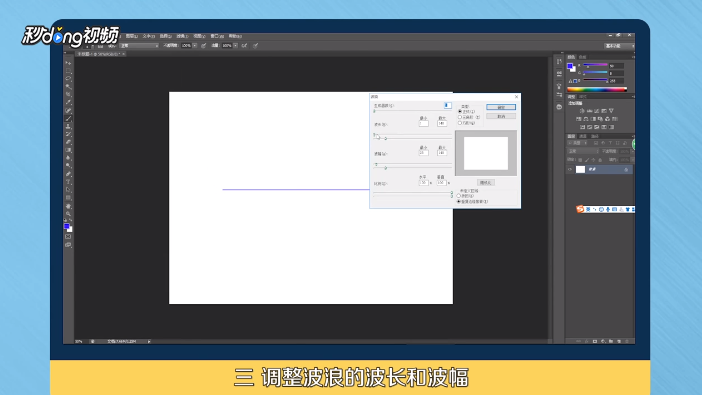Toggle lock transparent pixels in Layers
Screen dimensions: 702x395
pos(580,160)
